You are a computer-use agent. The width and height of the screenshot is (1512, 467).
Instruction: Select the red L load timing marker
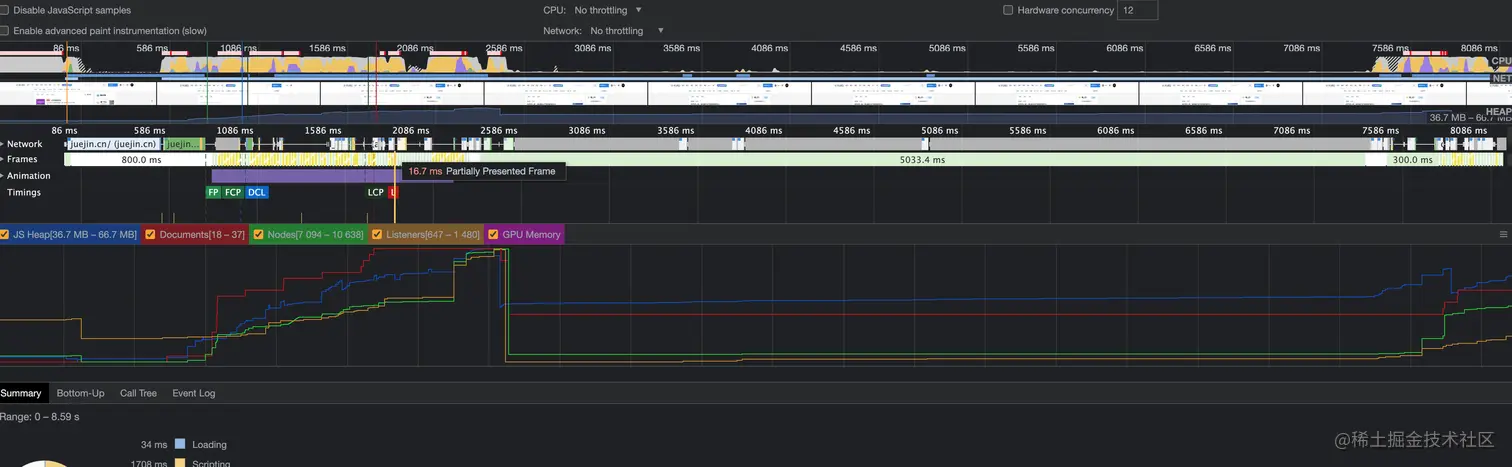(393, 192)
